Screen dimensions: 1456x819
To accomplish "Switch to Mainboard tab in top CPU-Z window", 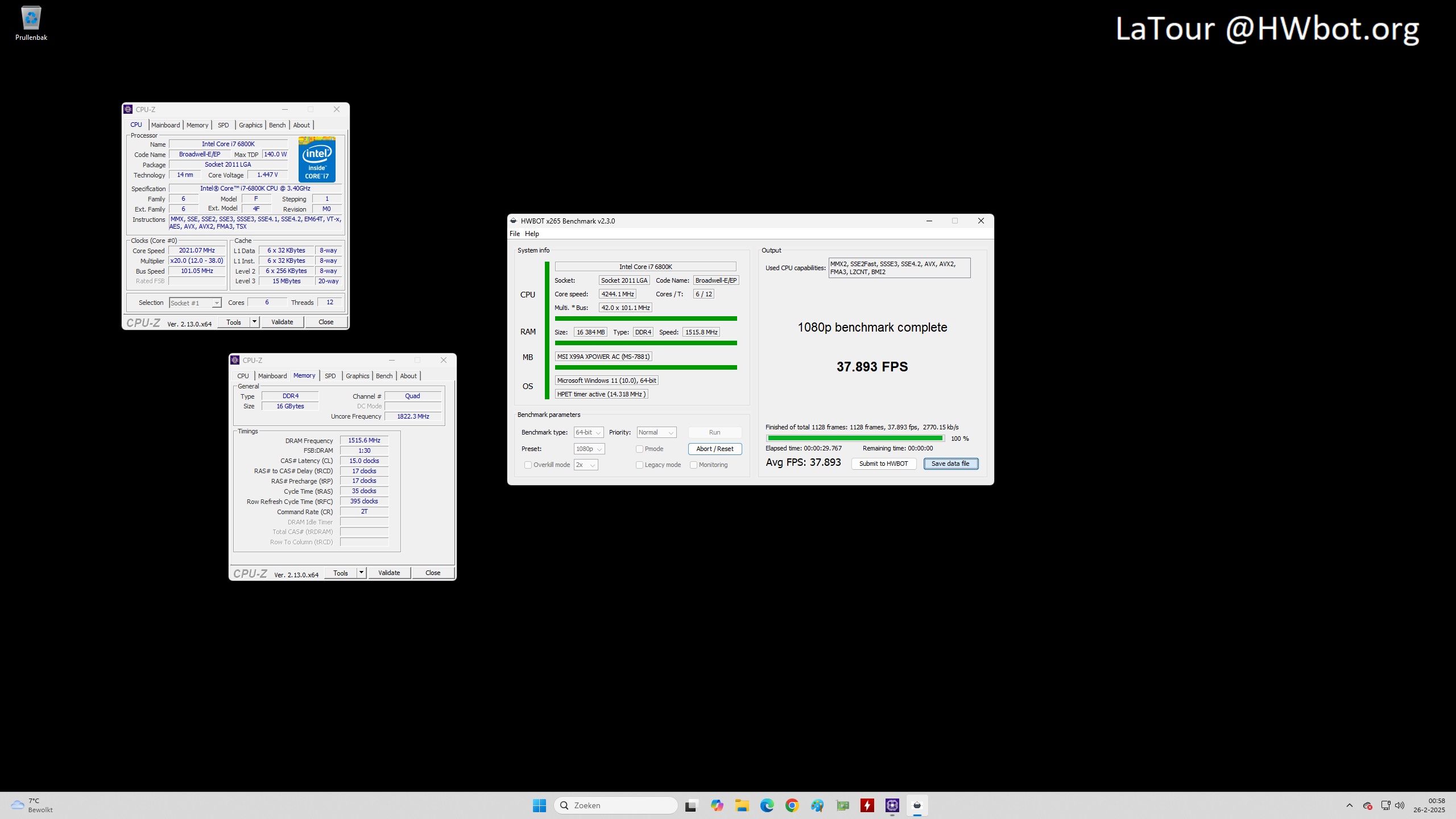I will (x=166, y=125).
